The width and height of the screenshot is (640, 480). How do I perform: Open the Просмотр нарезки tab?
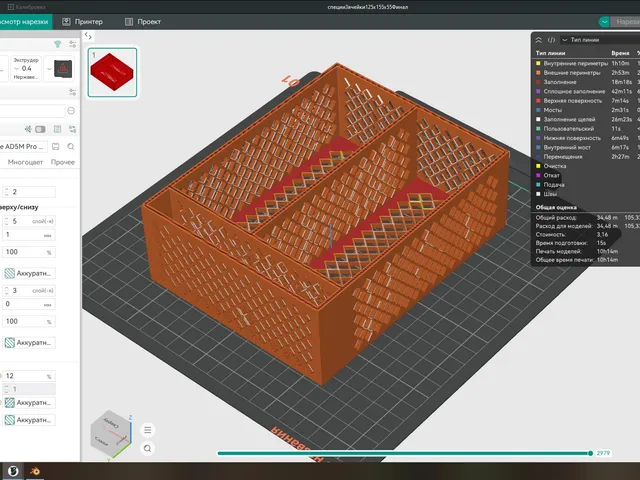click(25, 22)
